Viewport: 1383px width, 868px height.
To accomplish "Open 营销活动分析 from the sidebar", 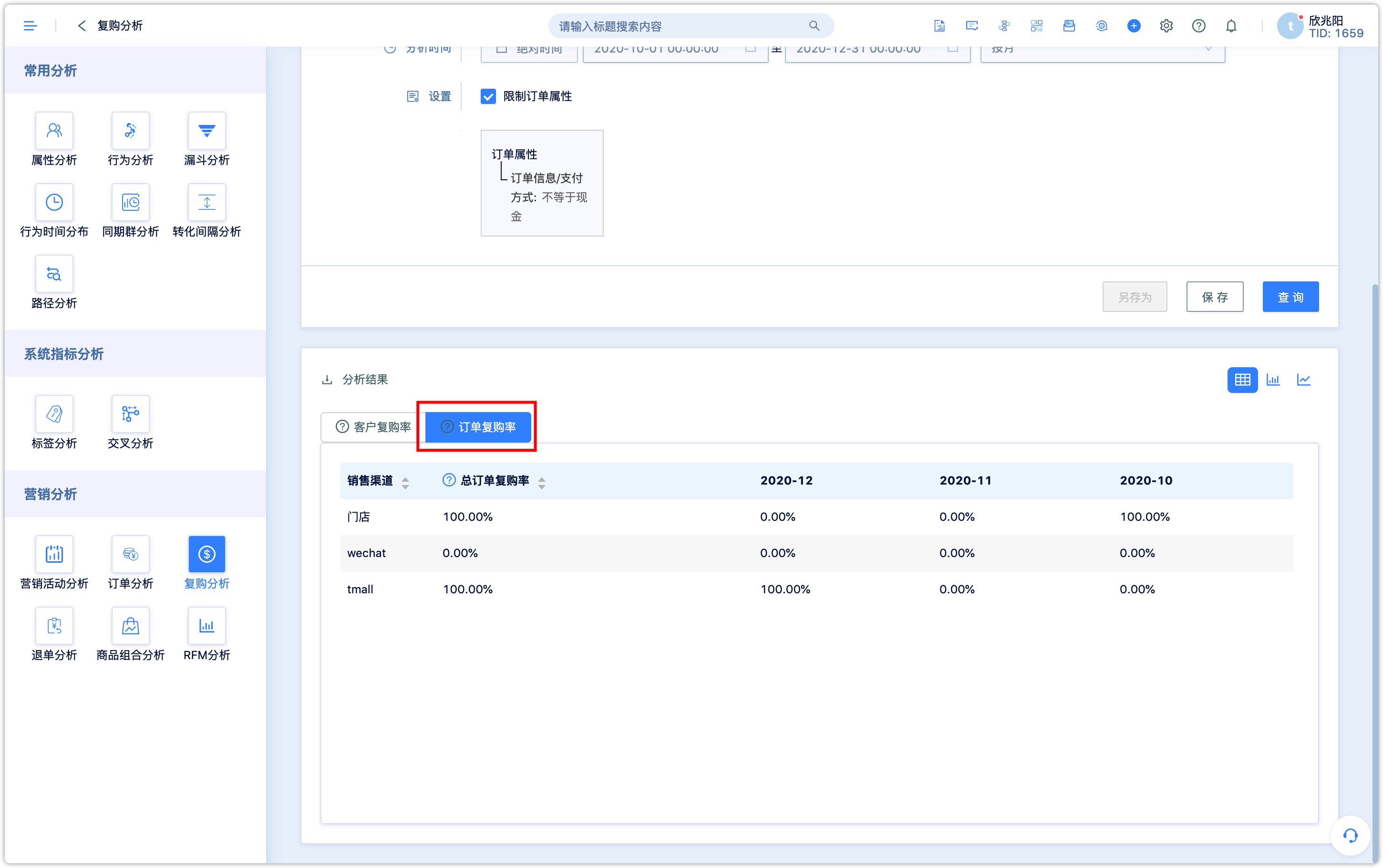I will 54,563.
